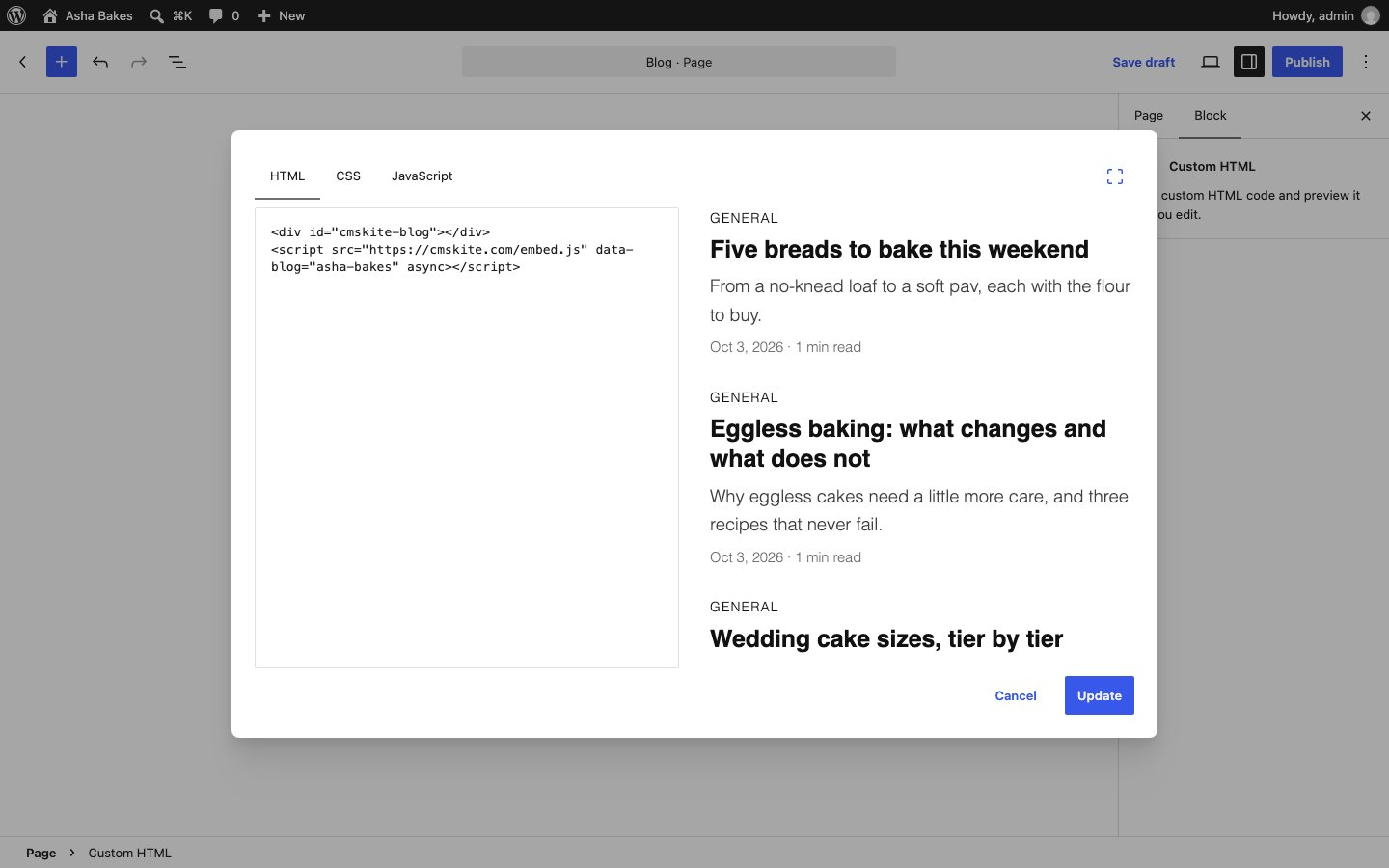Open the Blog · Page document bar
Viewport: 1389px width, 868px height.
(679, 62)
